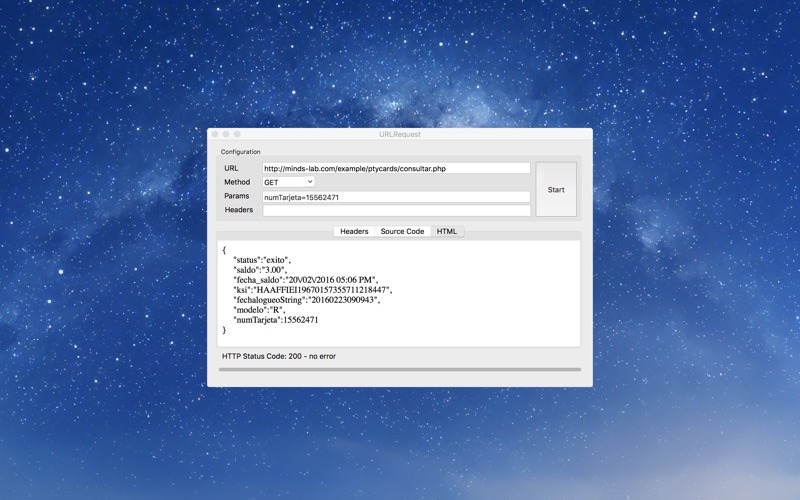Viewport: 800px width, 500px height.
Task: Click the Configuration section label
Action: [x=240, y=152]
